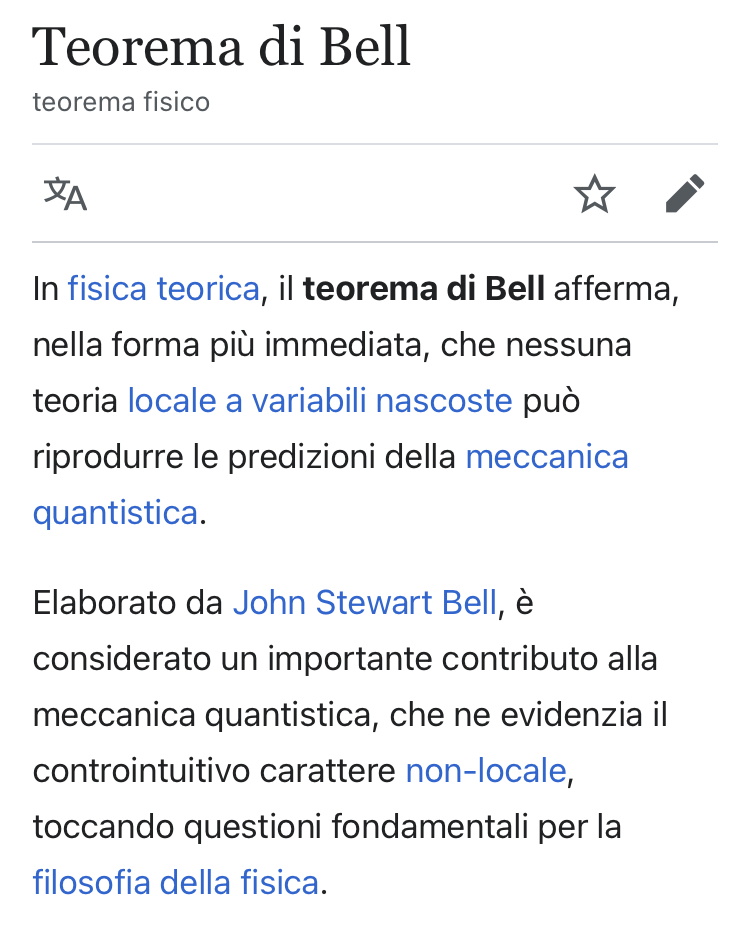
Task: Open the language selection icon
Action: click(65, 194)
